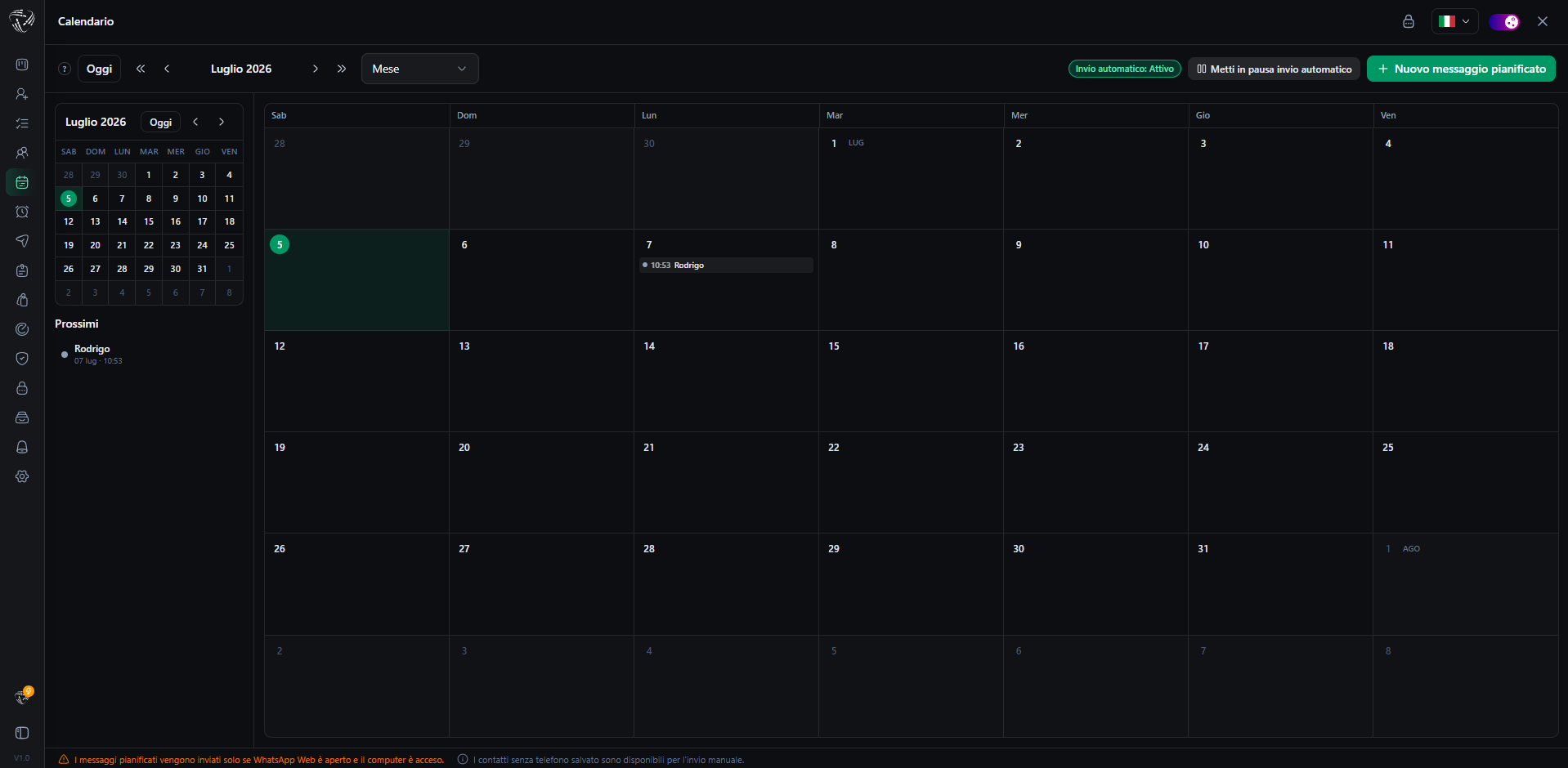Jump back with the double left chevron
The height and width of the screenshot is (768, 1568).
141,69
